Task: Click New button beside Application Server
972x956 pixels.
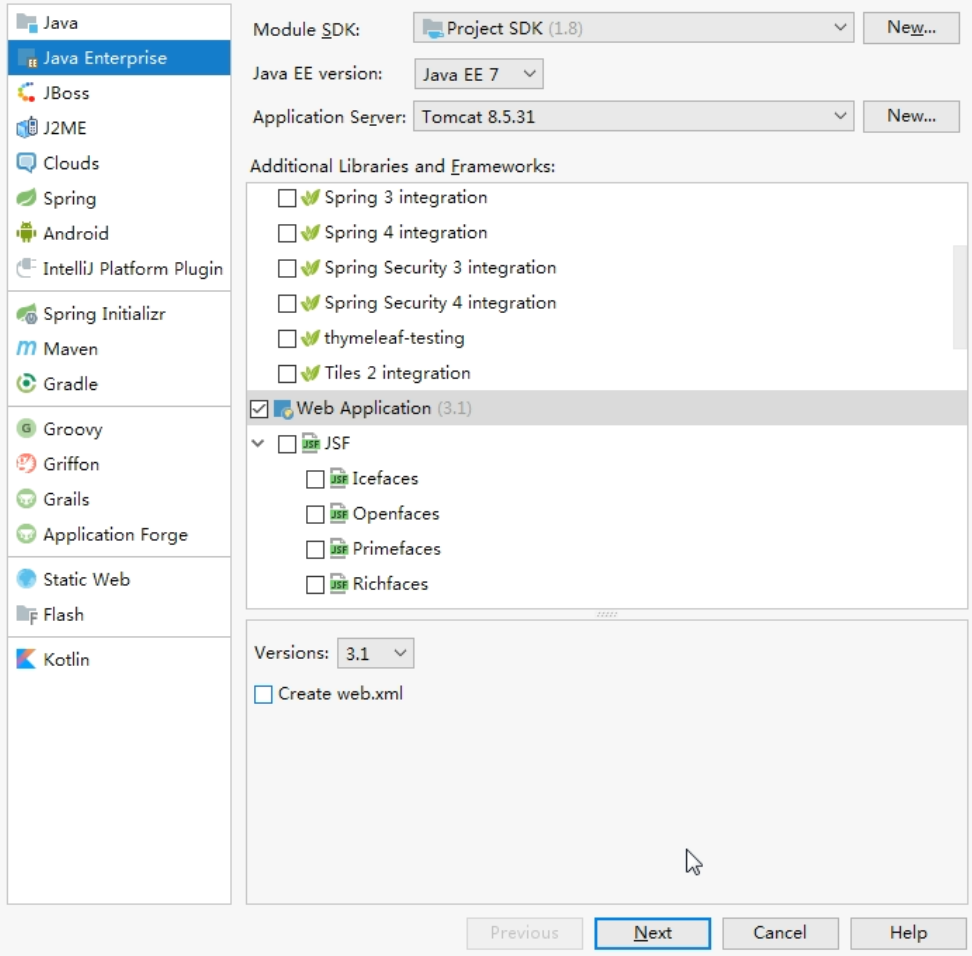Action: (x=911, y=116)
